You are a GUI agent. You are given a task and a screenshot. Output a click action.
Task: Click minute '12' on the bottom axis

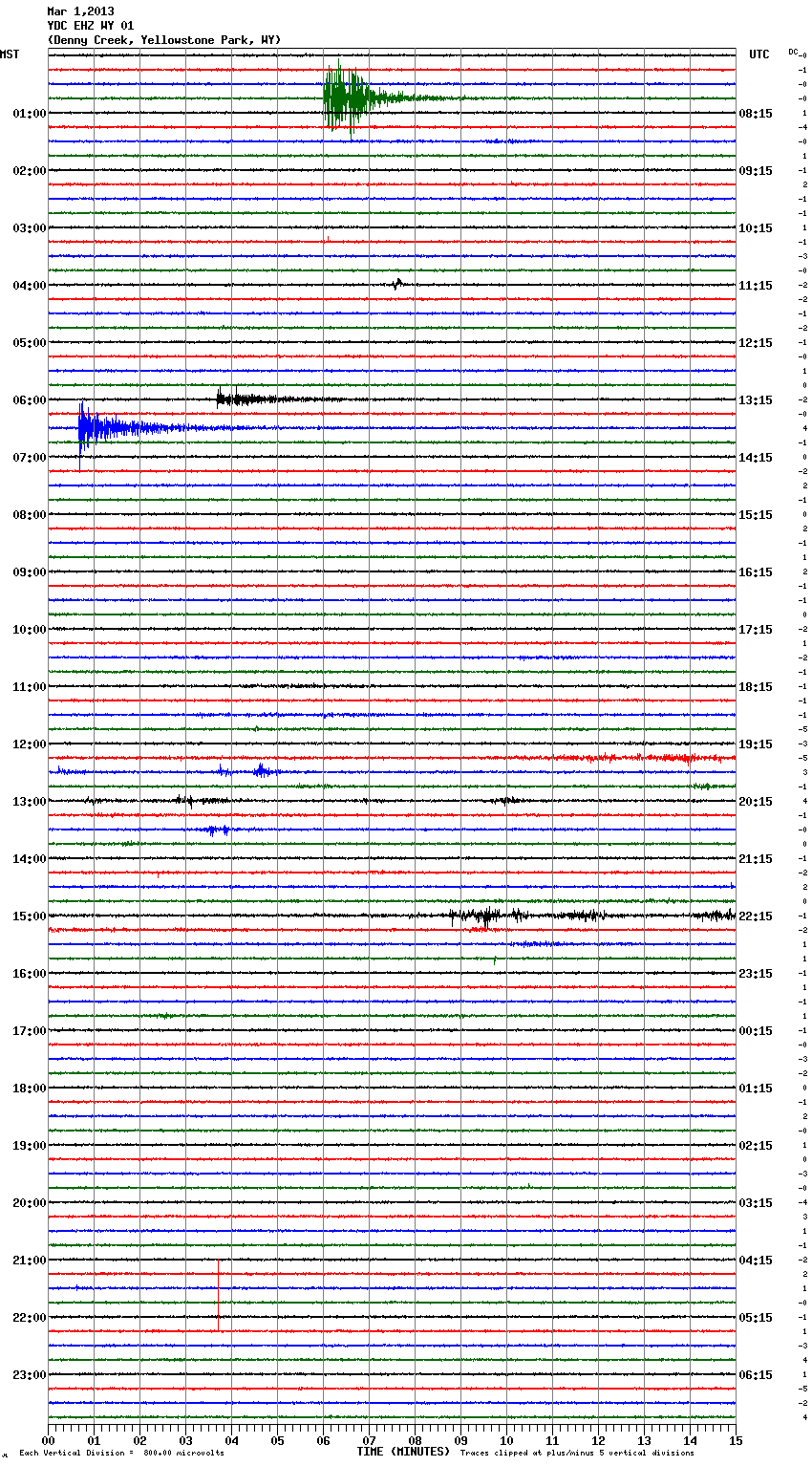click(598, 1440)
